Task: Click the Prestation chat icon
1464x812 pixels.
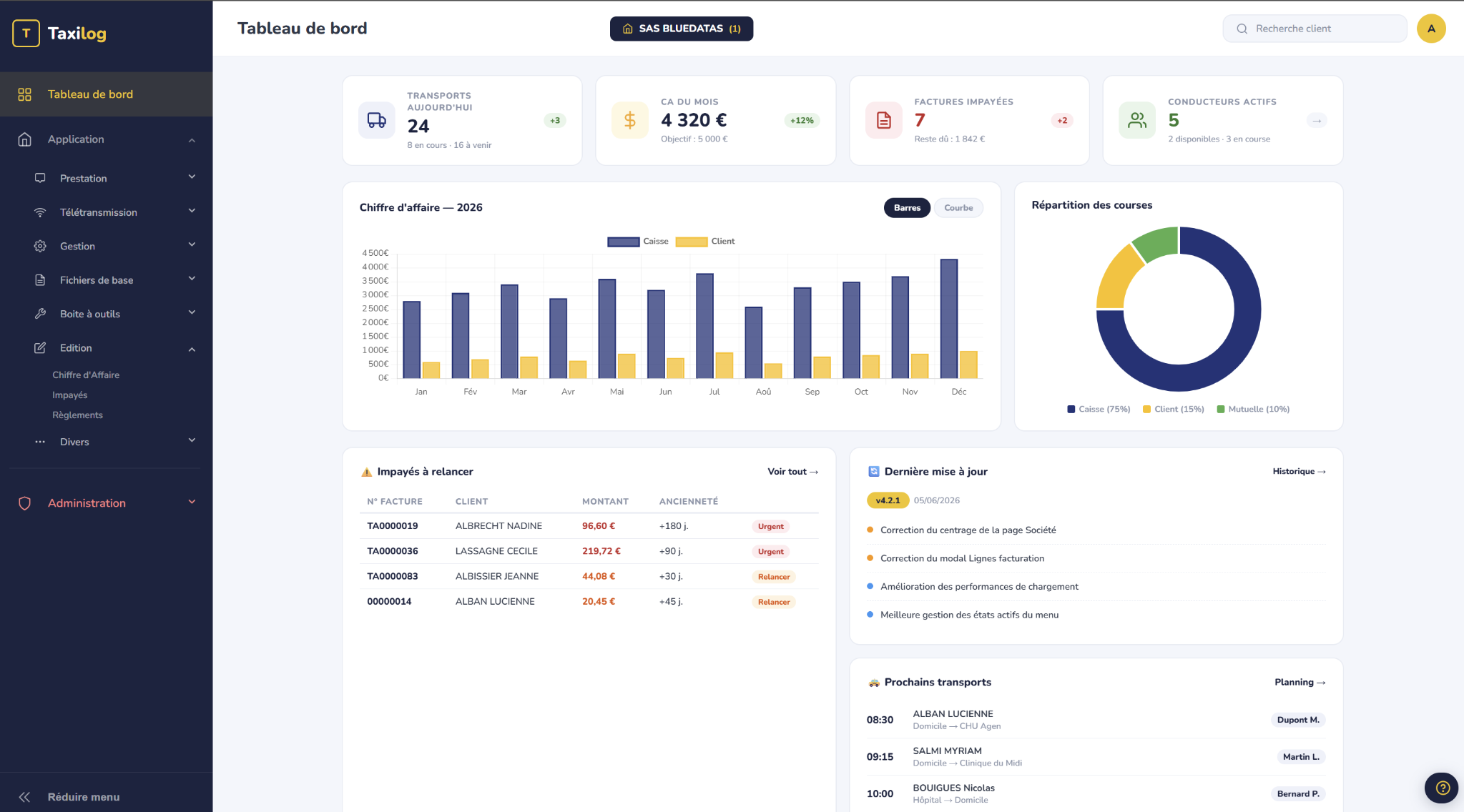Action: [x=40, y=178]
